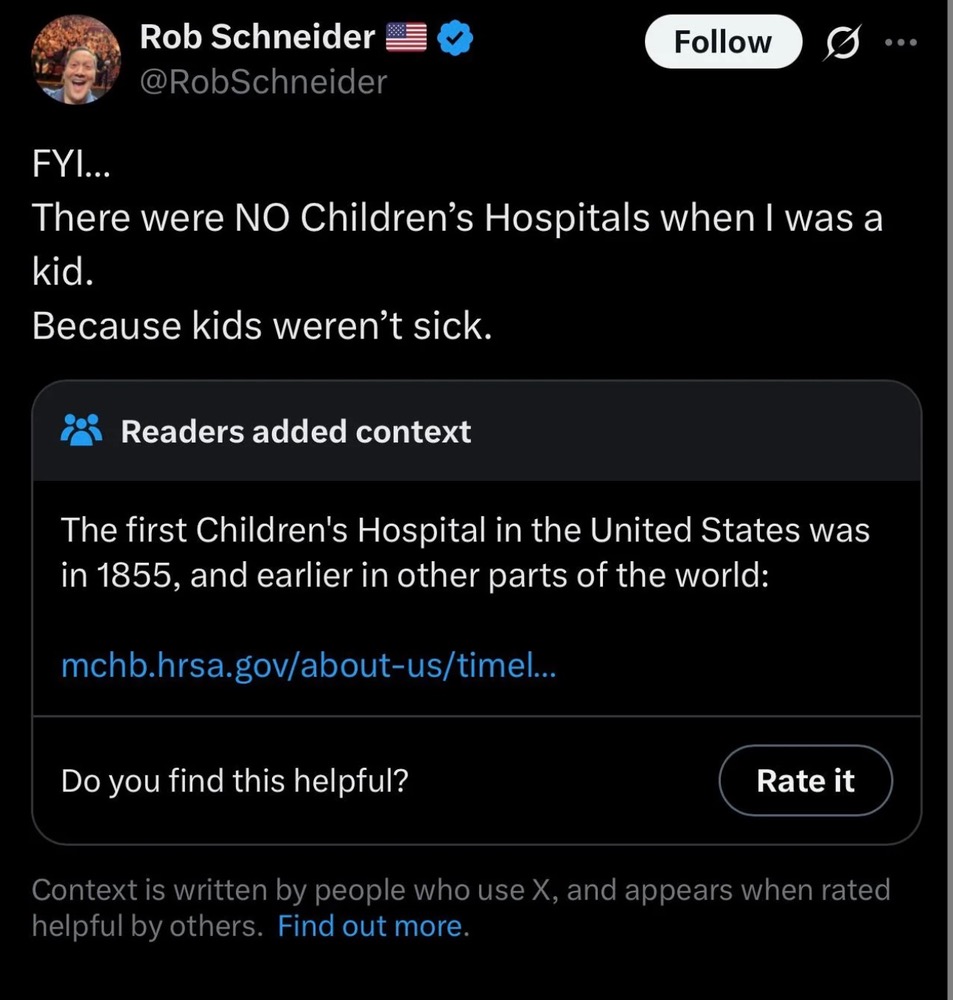Click the Community Notes people icon
953x1000 pixels.
click(81, 431)
